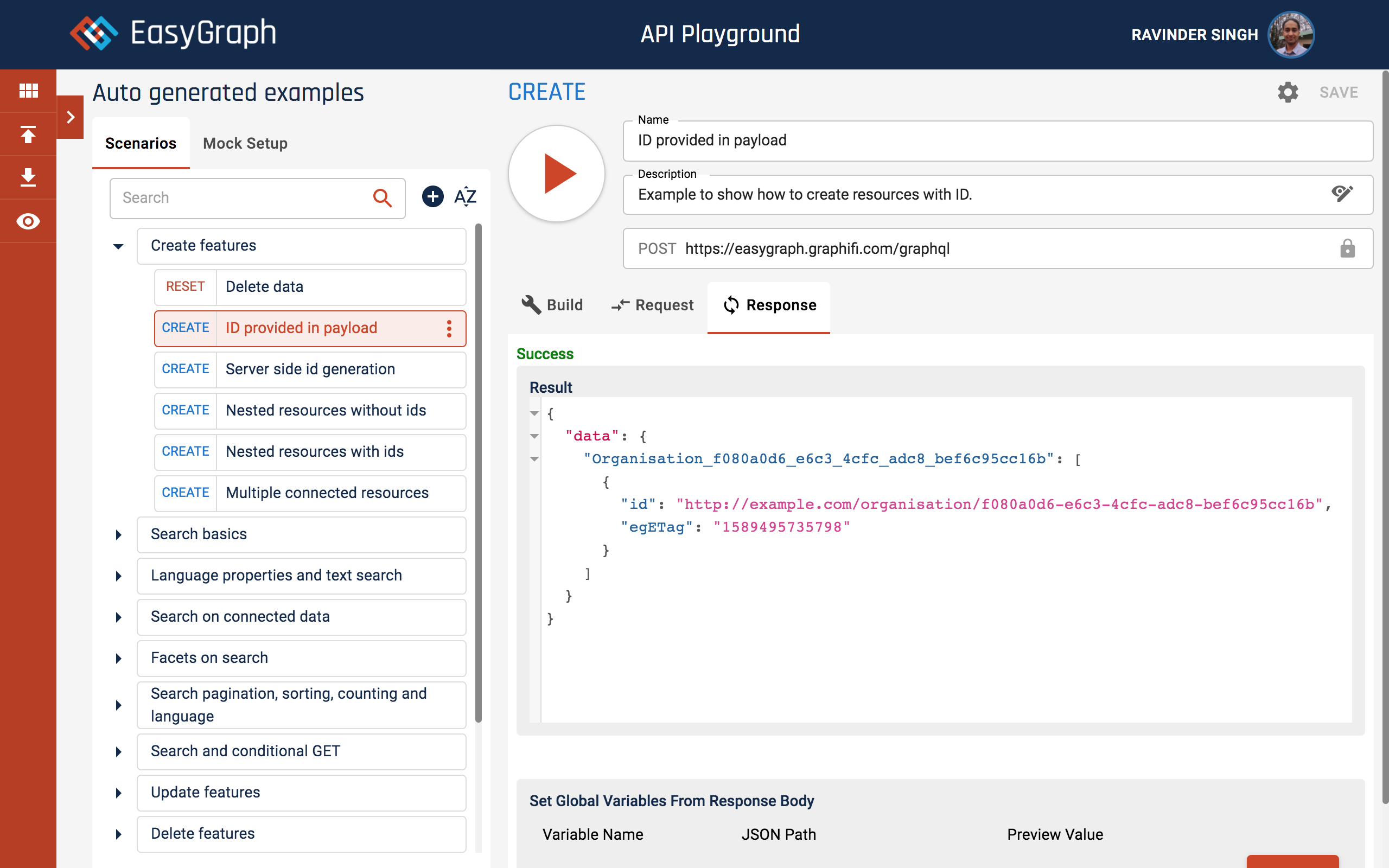Click the lock icon in URL field
The width and height of the screenshot is (1389, 868).
[1347, 248]
